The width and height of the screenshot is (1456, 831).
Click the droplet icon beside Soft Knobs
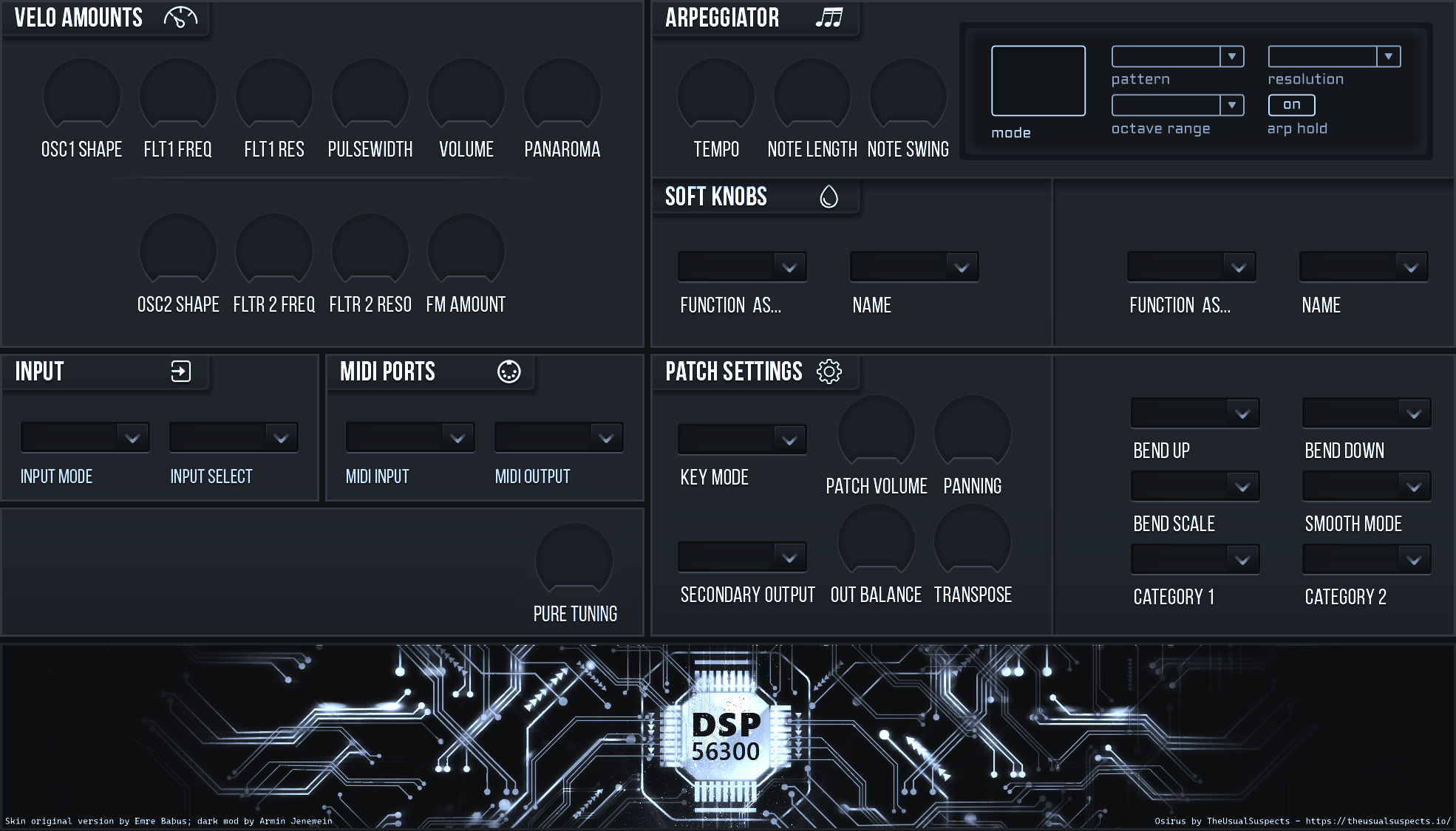coord(829,196)
